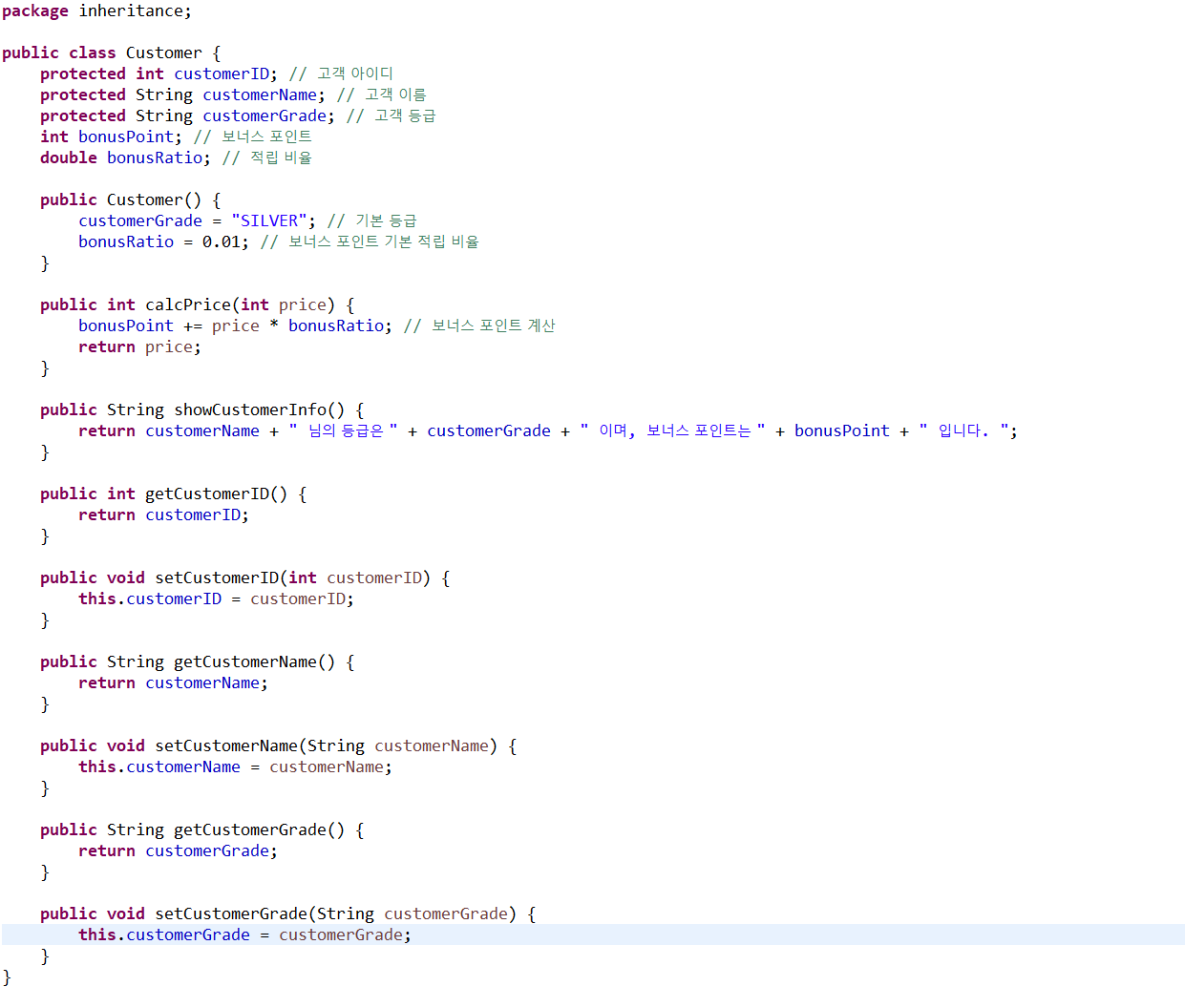Viewport: 1185px width, 1008px height.
Task: Click 'this.customerID = customerID;' statement
Action: point(216,599)
